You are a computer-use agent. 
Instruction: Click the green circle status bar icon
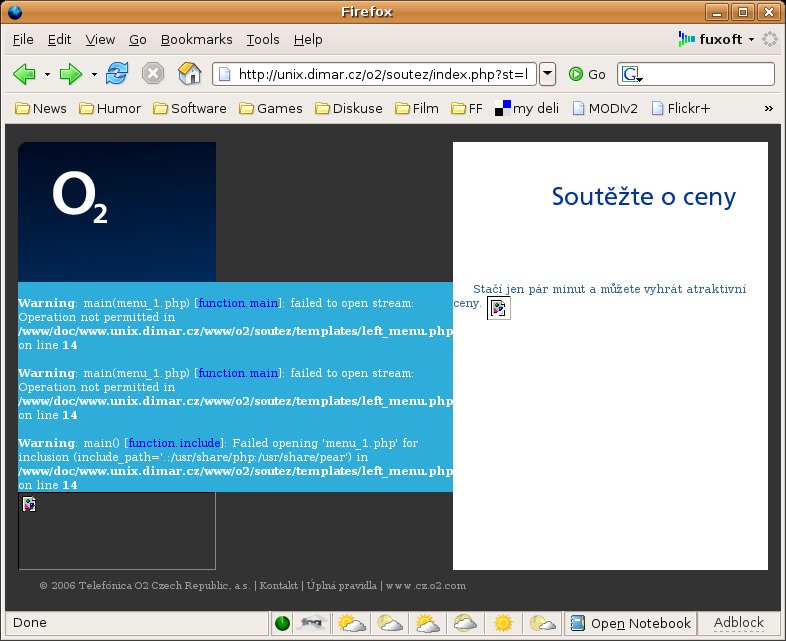tap(282, 623)
